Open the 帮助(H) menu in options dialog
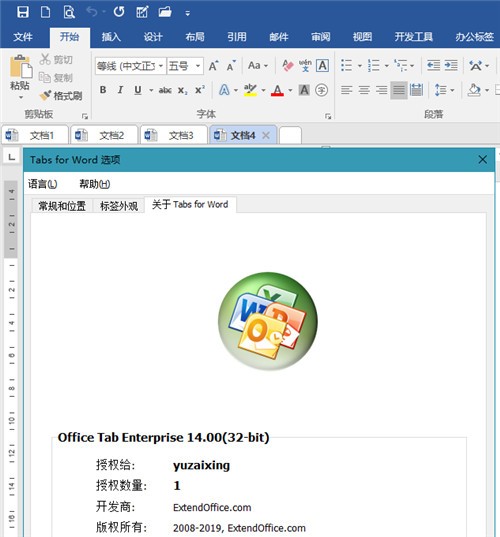 pos(95,184)
